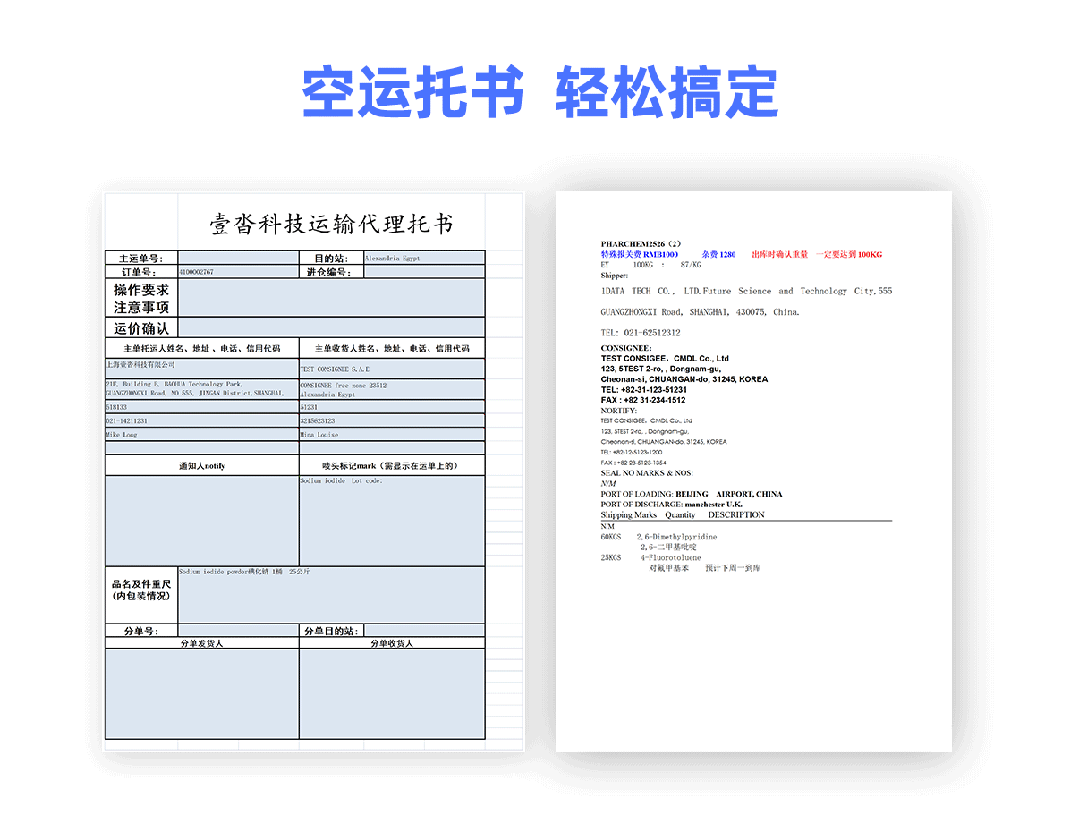
Task: Select the blank box under '通知人notify'
Action: click(x=202, y=520)
